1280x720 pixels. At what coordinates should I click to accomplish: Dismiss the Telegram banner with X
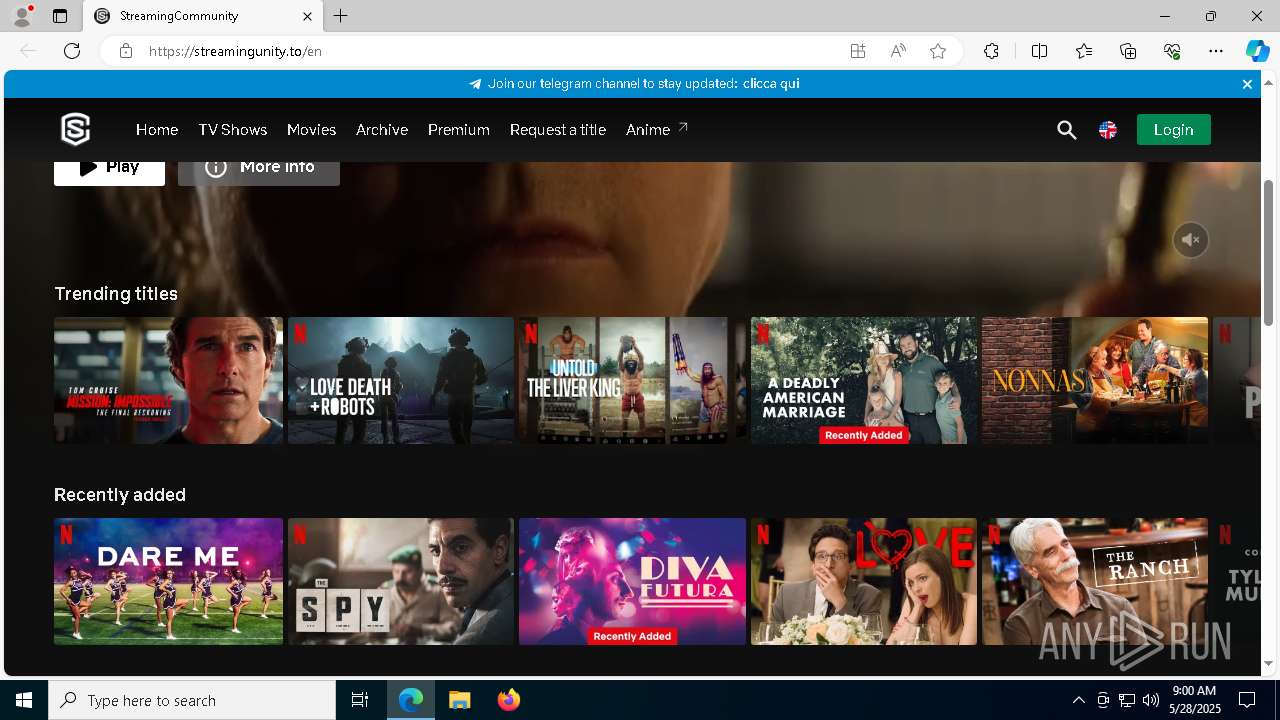click(x=1247, y=84)
